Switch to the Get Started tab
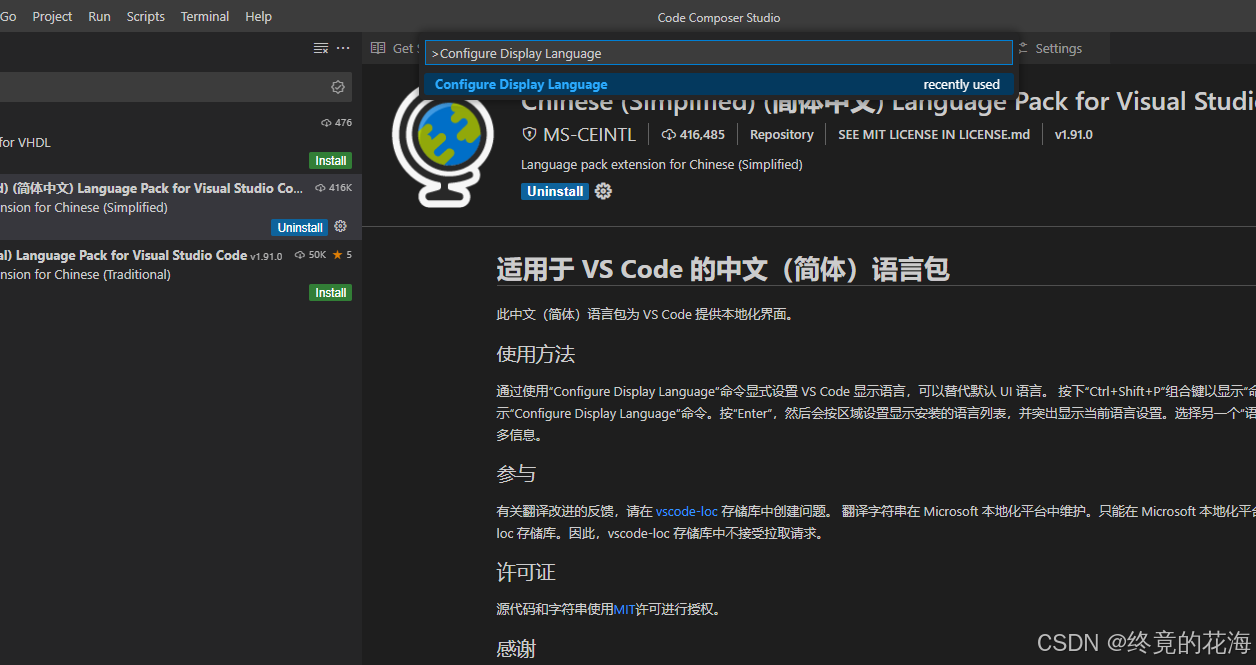The width and height of the screenshot is (1256, 665). (392, 48)
